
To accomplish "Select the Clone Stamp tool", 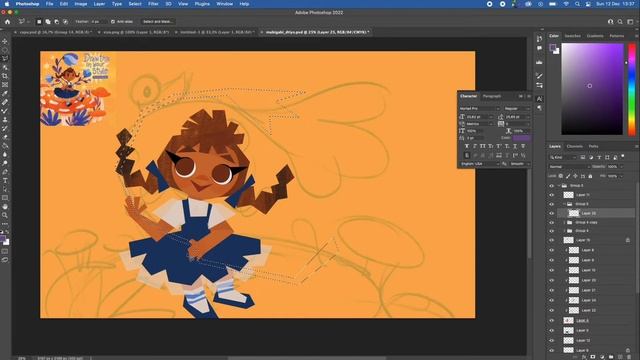I will pyautogui.click(x=5, y=120).
